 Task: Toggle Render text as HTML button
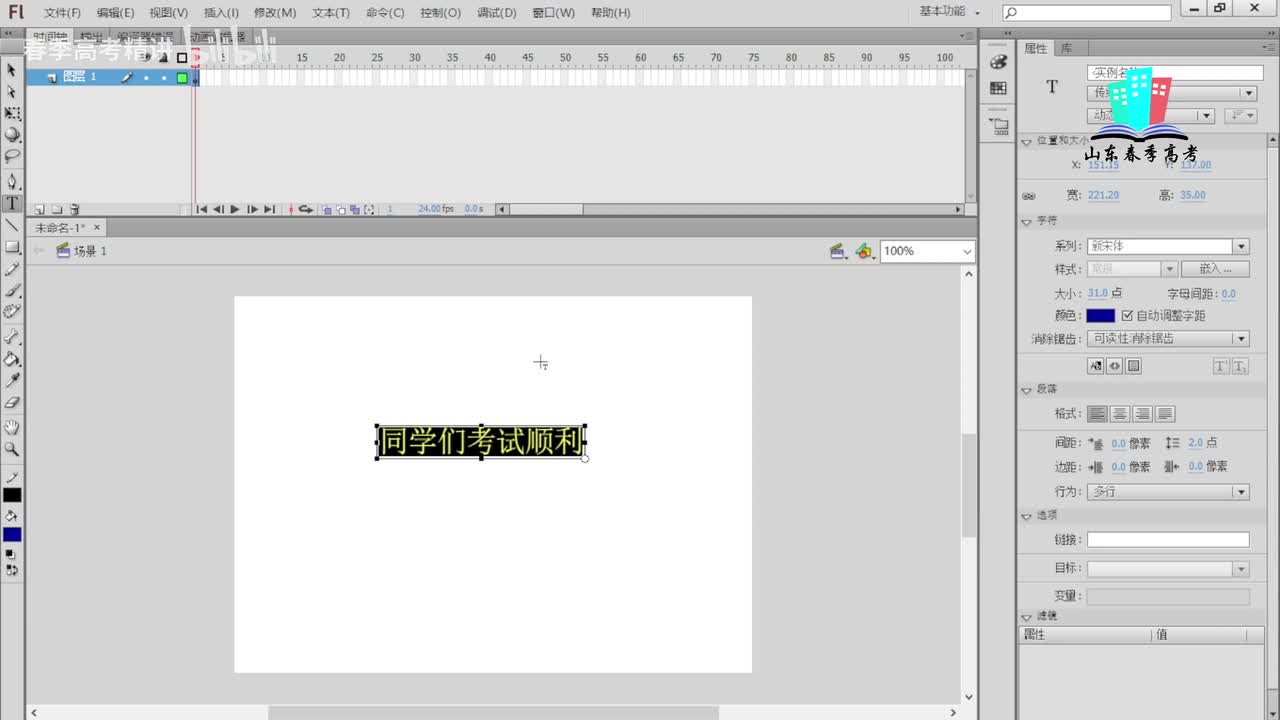click(1115, 366)
